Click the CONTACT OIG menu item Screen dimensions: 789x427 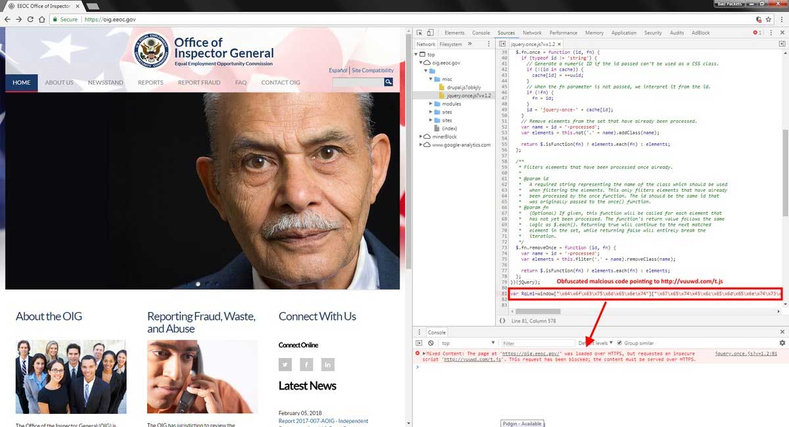coord(280,82)
